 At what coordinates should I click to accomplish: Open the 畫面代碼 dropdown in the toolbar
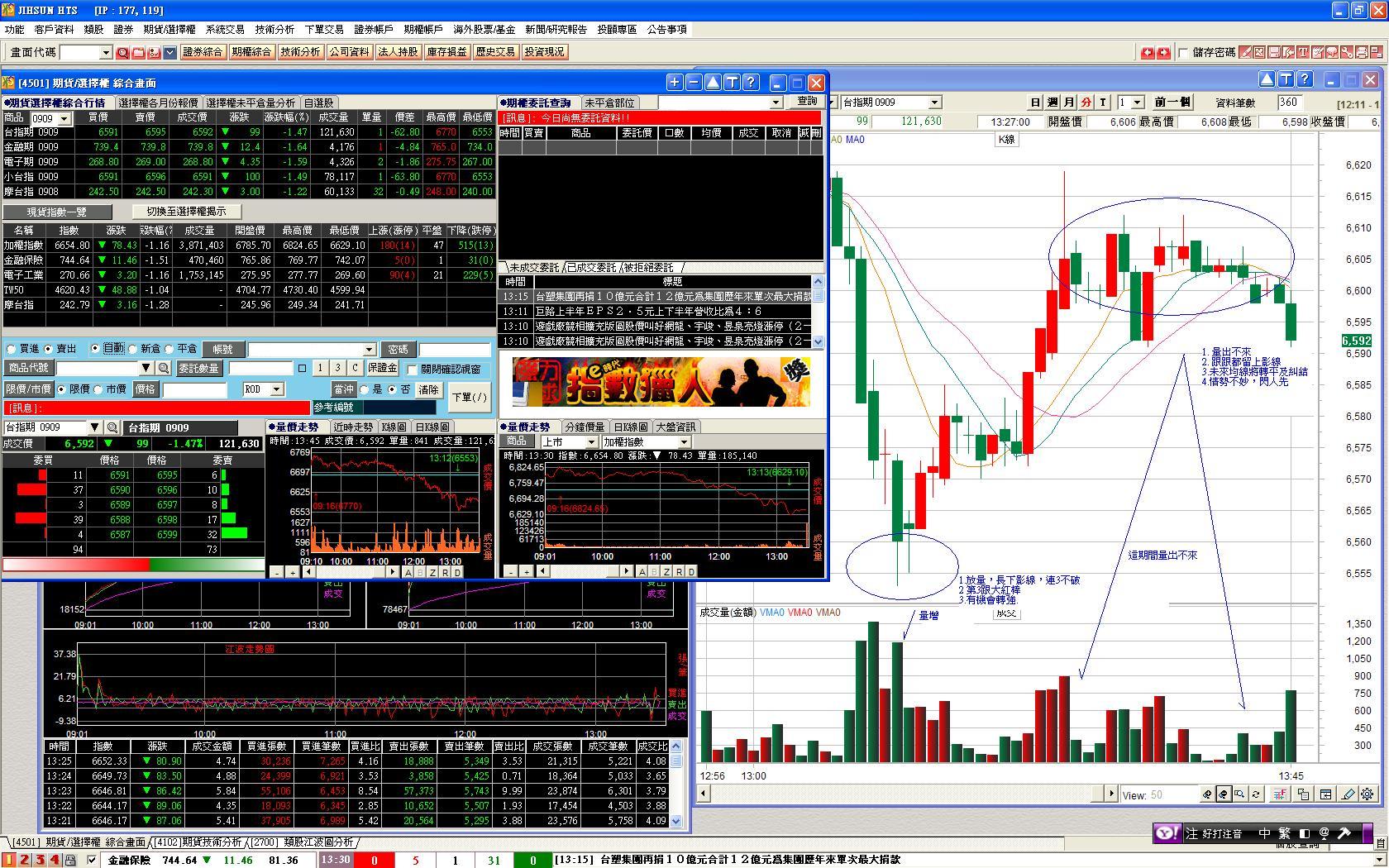105,52
